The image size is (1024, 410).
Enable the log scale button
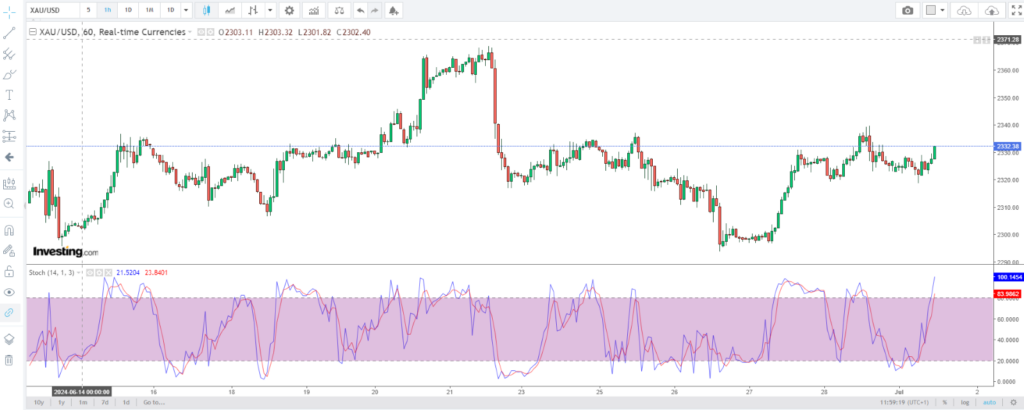click(x=965, y=403)
